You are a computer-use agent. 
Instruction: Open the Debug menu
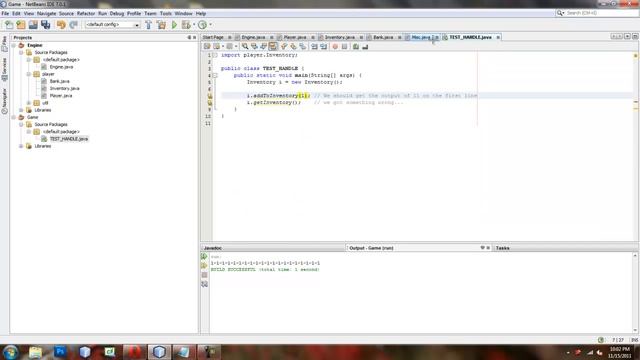tap(117, 13)
